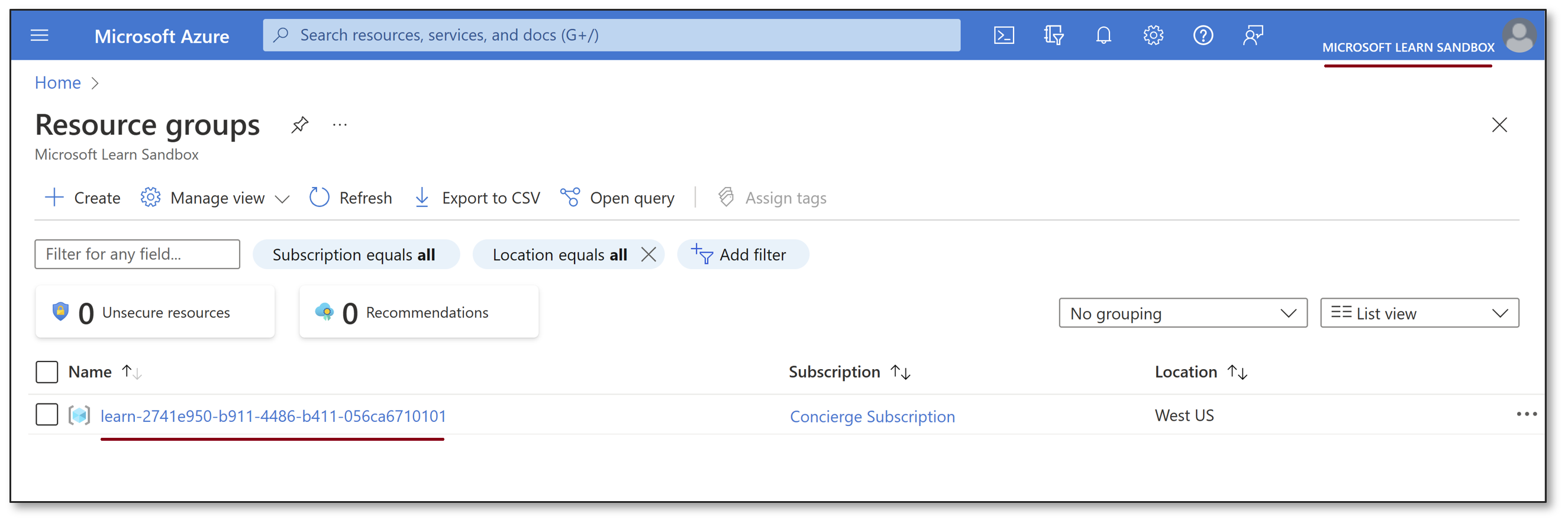
Task: Click the Filter for any field input
Action: tap(136, 254)
